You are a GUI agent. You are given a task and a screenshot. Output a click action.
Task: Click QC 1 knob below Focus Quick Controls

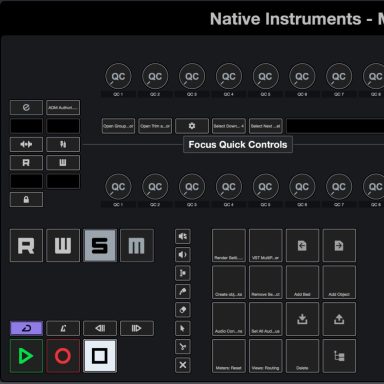click(x=118, y=187)
